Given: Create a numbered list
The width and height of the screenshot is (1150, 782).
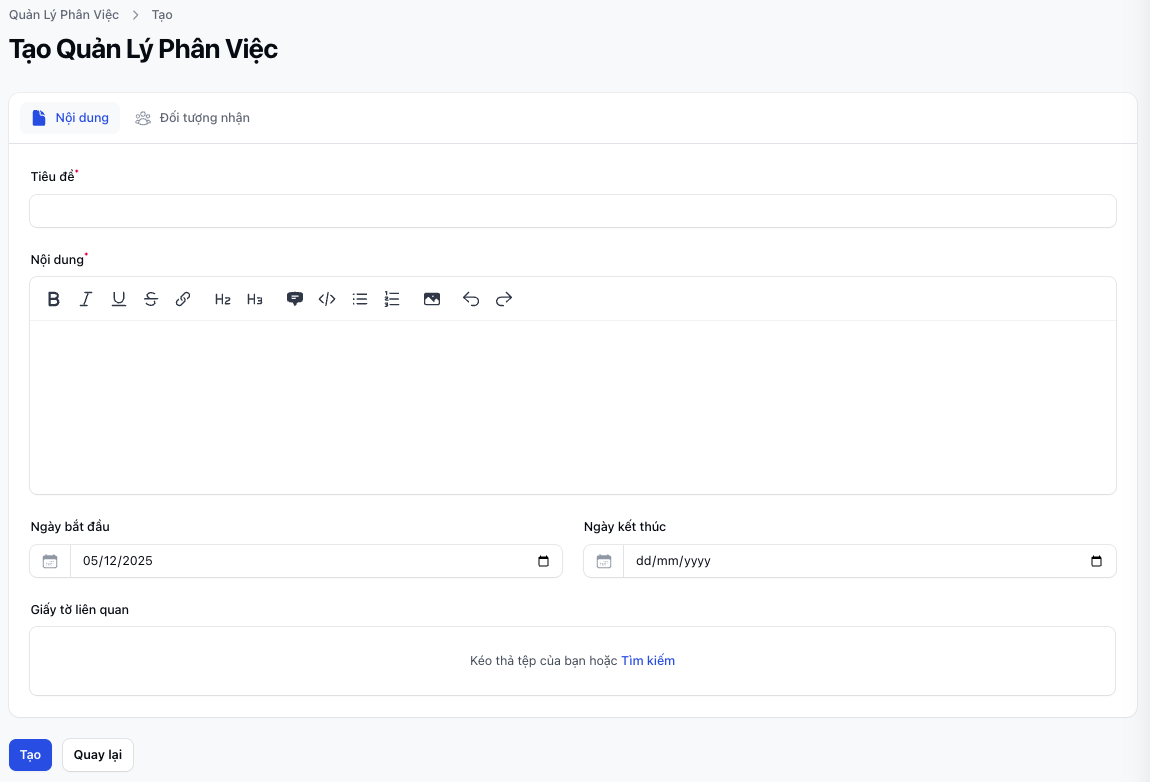Looking at the screenshot, I should (x=392, y=299).
